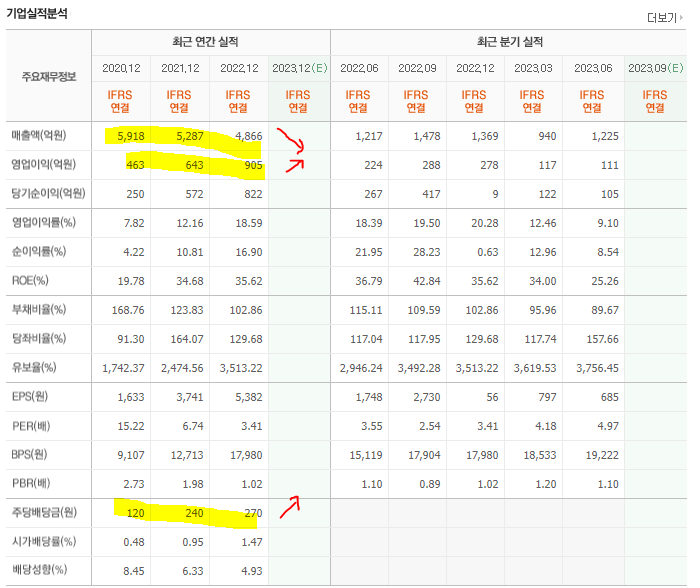Click the 1,217 quarterly revenue value
700x588 pixels.
369,136
